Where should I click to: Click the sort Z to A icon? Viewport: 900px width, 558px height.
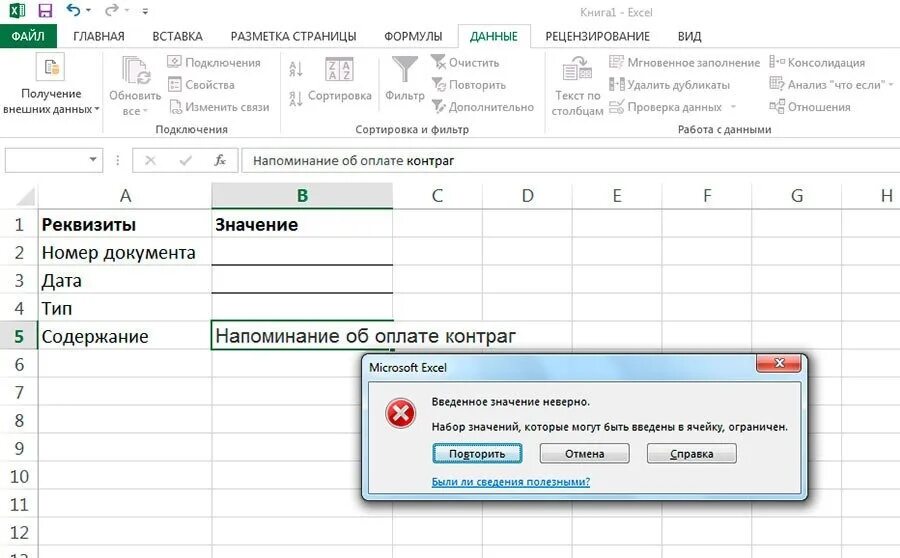(296, 99)
